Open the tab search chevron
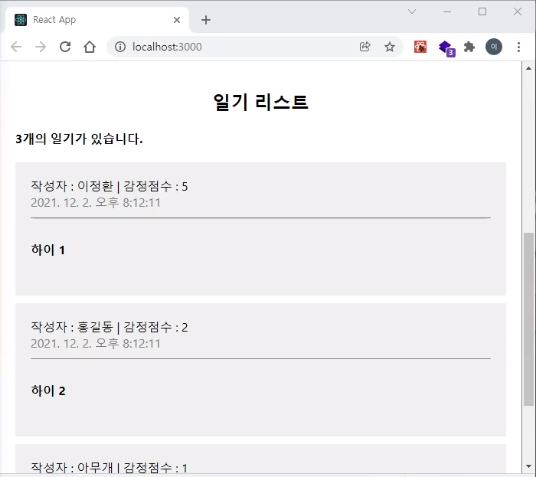536x477 pixels. (412, 12)
